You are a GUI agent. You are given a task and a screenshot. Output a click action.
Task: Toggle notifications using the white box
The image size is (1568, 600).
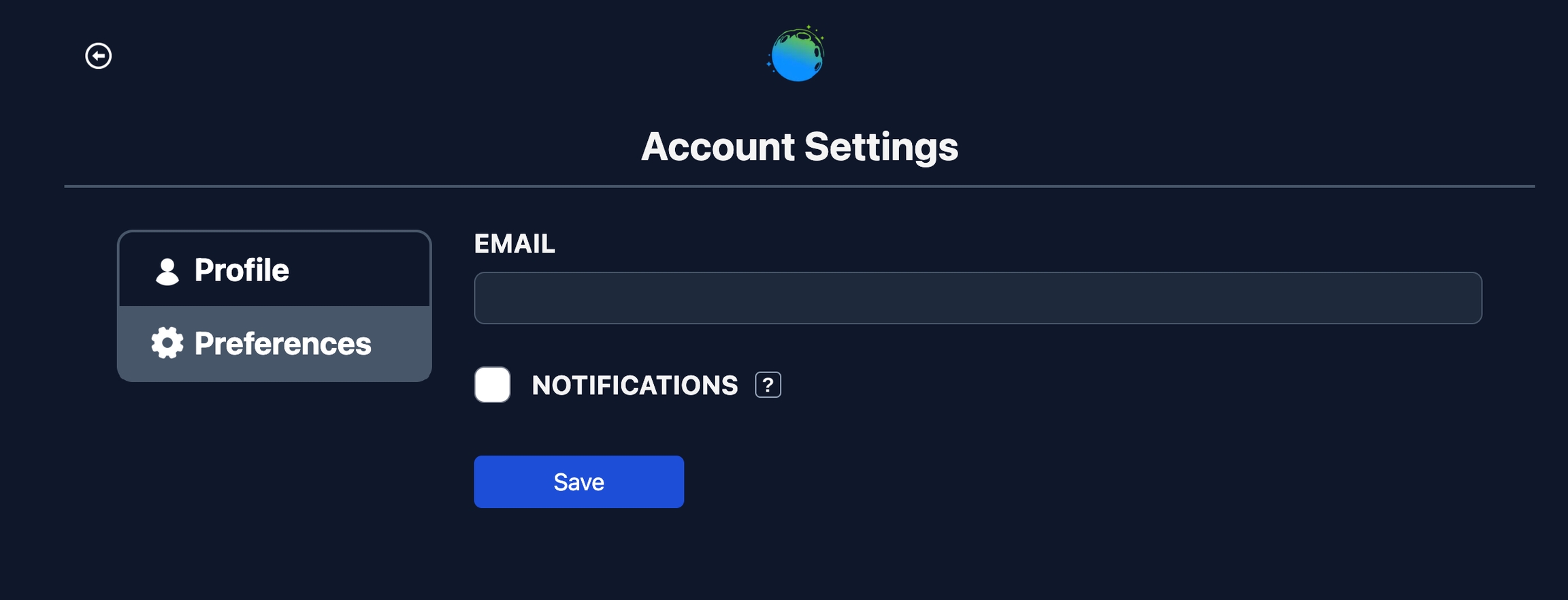tap(492, 385)
